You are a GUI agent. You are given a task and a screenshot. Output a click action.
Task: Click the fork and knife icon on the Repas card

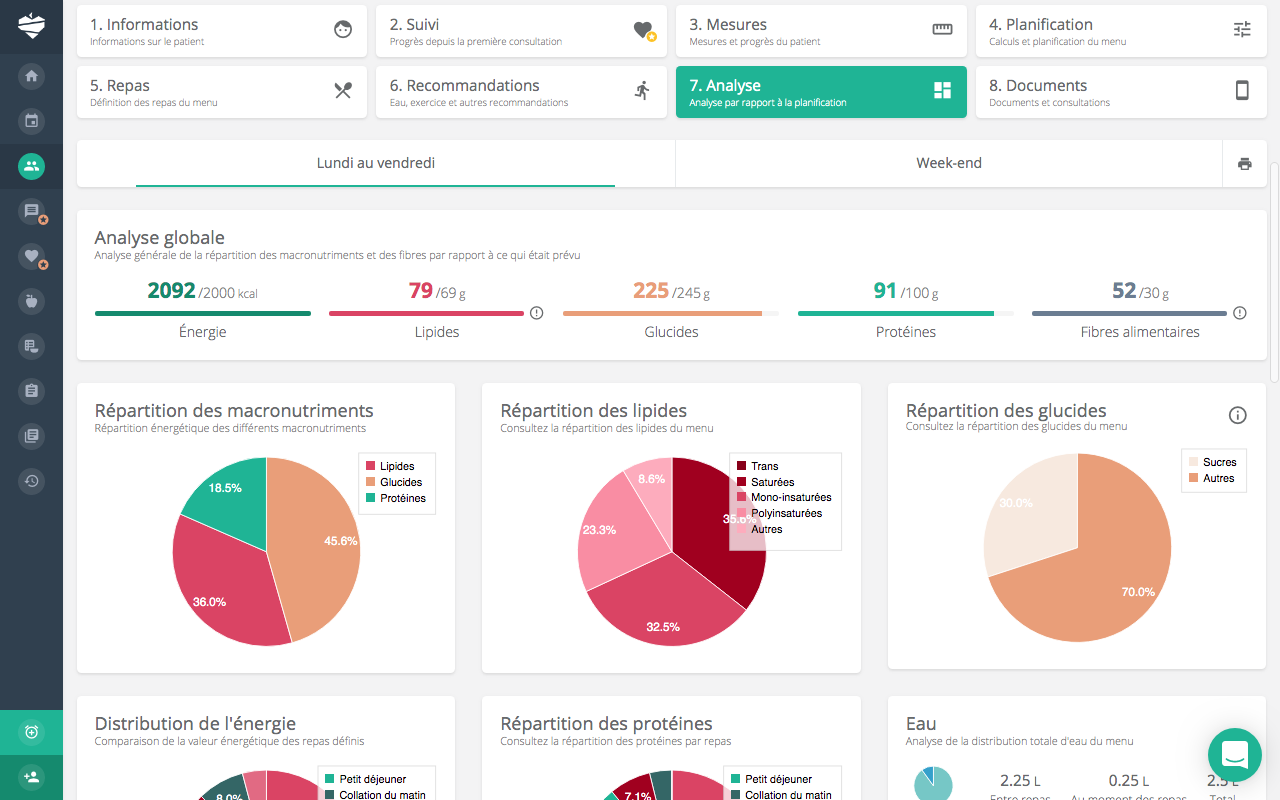click(x=343, y=91)
